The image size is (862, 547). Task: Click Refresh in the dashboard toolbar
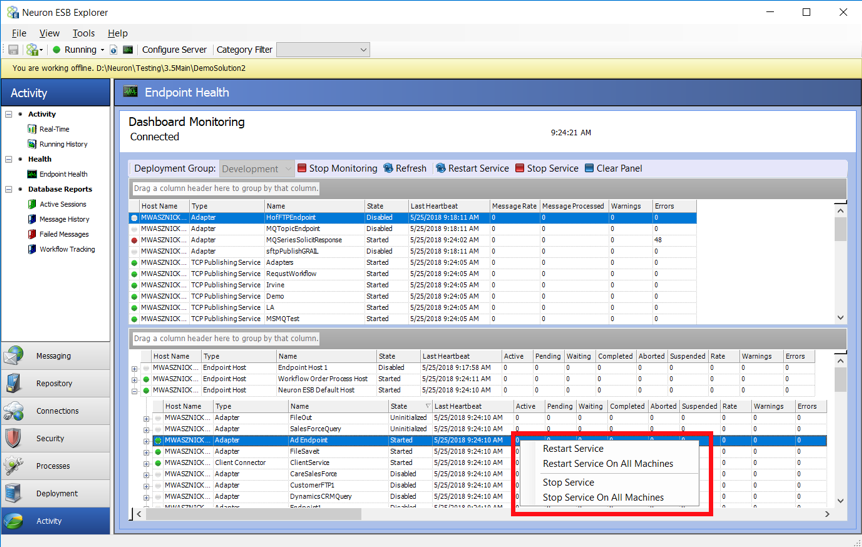tap(405, 168)
